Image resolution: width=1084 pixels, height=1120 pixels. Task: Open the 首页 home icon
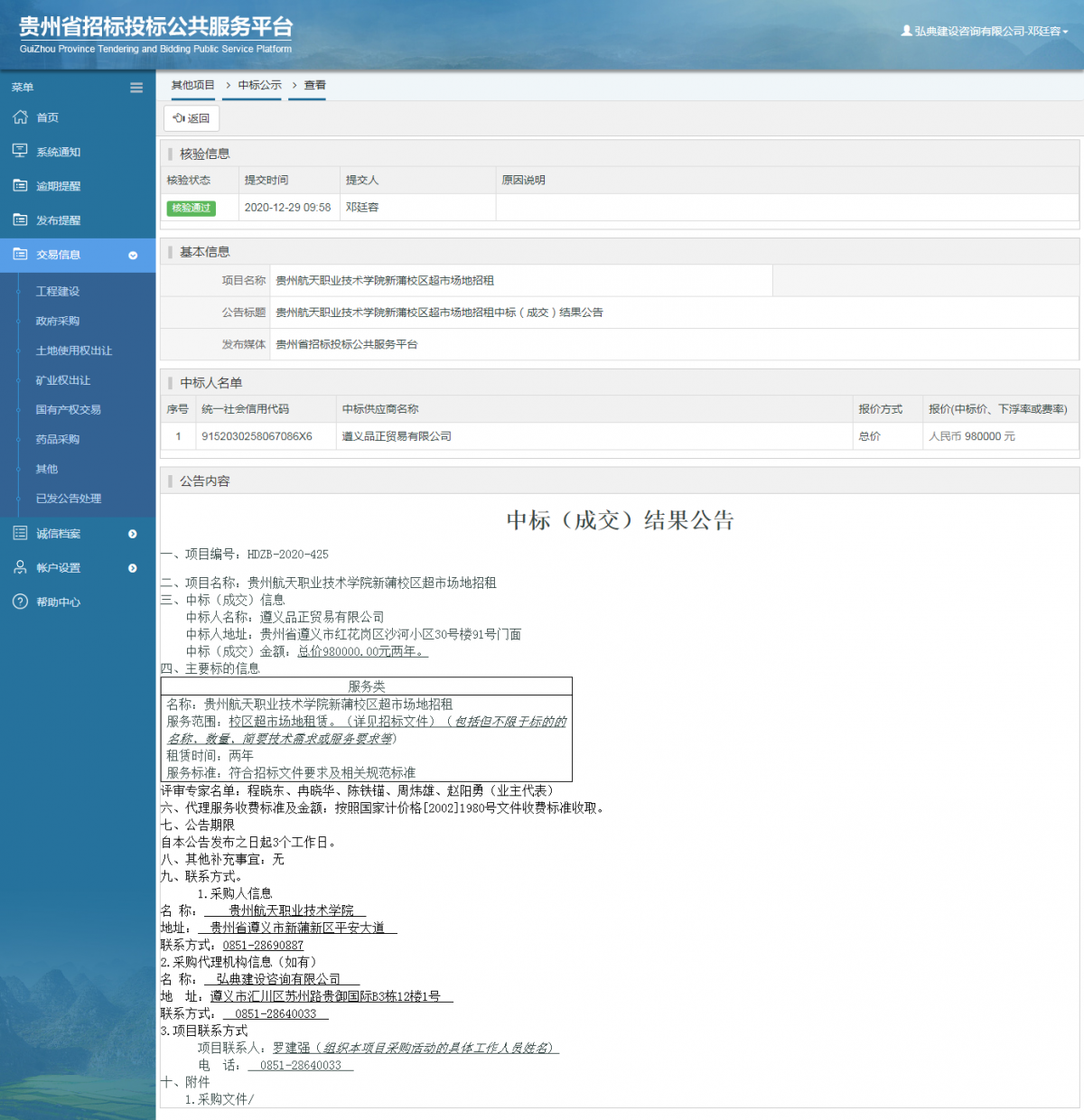(20, 117)
